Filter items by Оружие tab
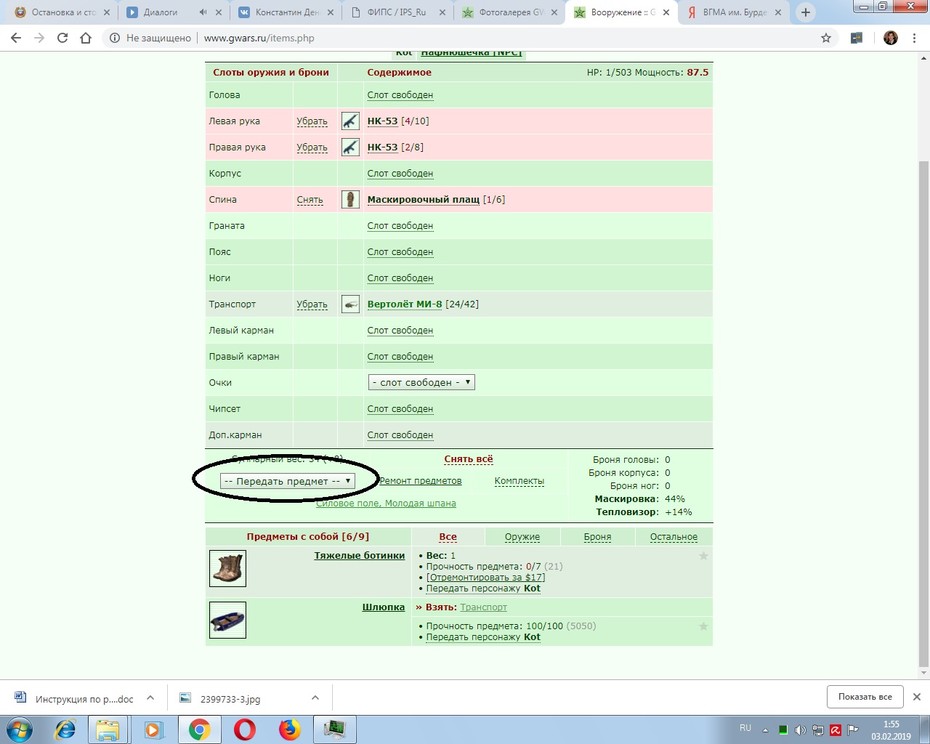Screen dimensions: 930x744 click(522, 537)
